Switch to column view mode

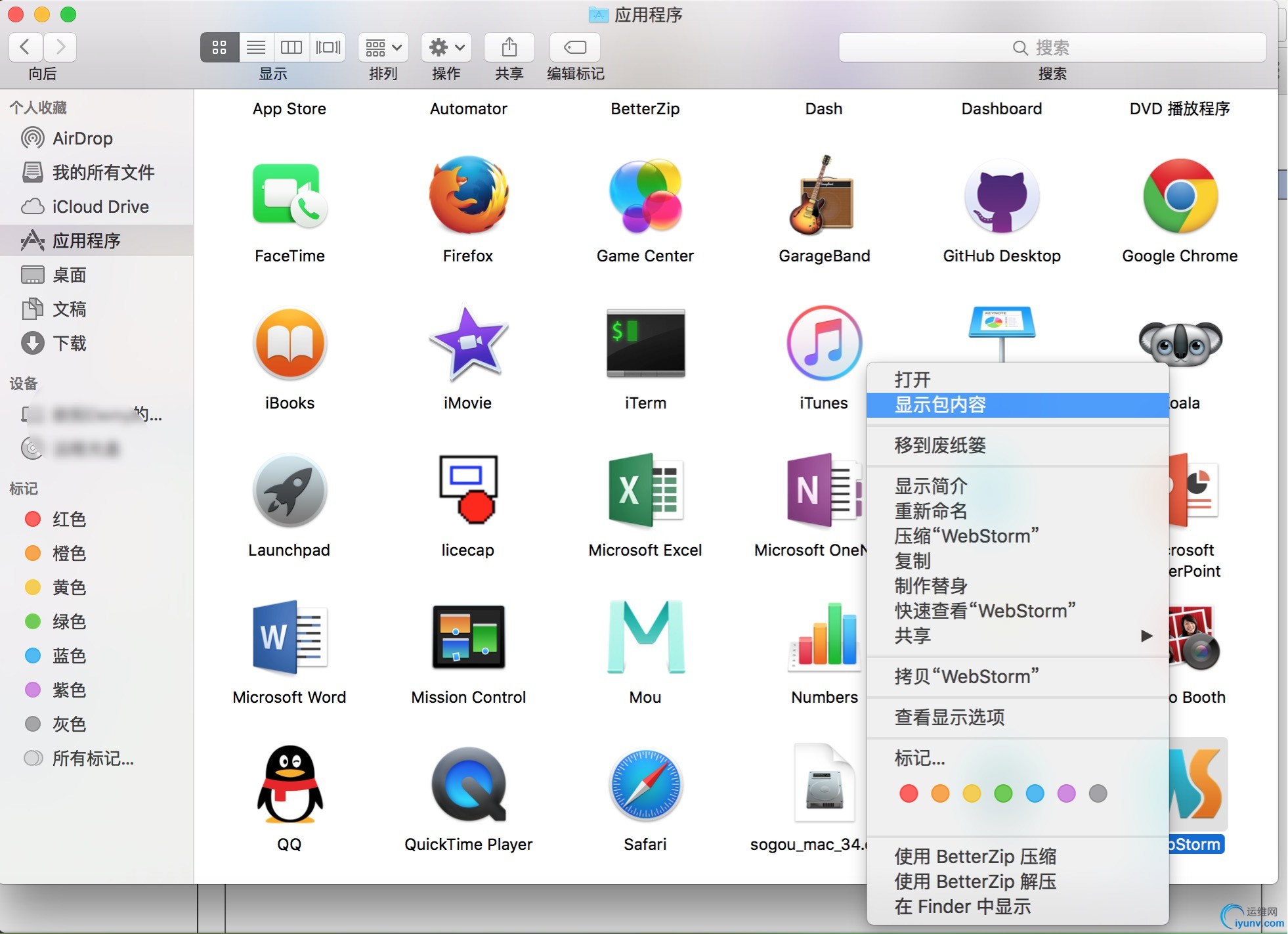291,47
